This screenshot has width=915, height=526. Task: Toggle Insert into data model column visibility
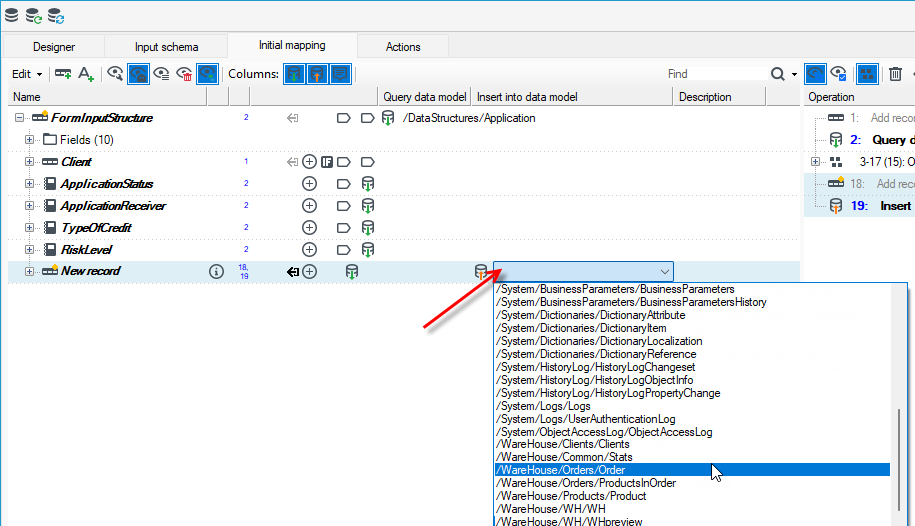click(x=317, y=74)
